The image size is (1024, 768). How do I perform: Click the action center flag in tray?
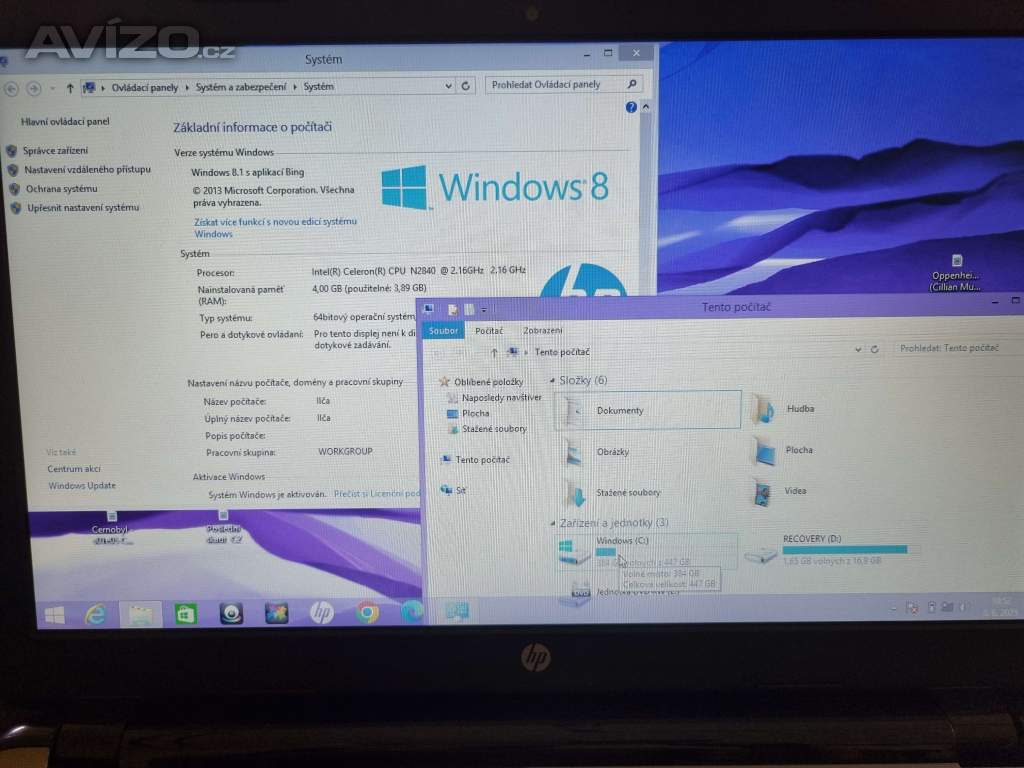pos(912,608)
